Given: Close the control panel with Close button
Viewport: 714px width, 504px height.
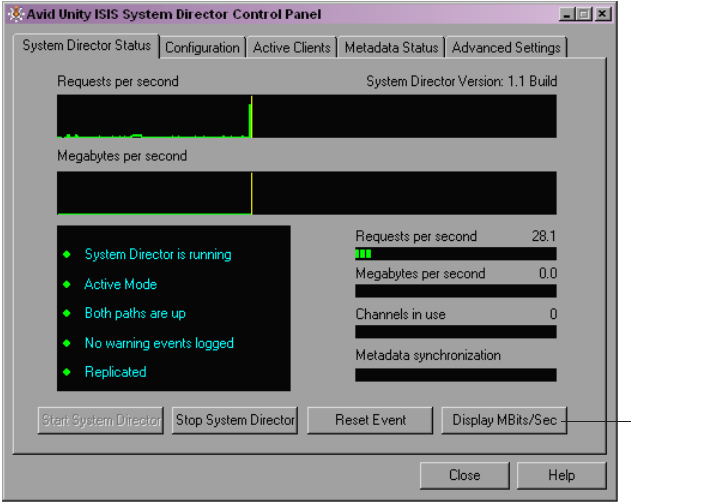Looking at the screenshot, I should coord(464,475).
